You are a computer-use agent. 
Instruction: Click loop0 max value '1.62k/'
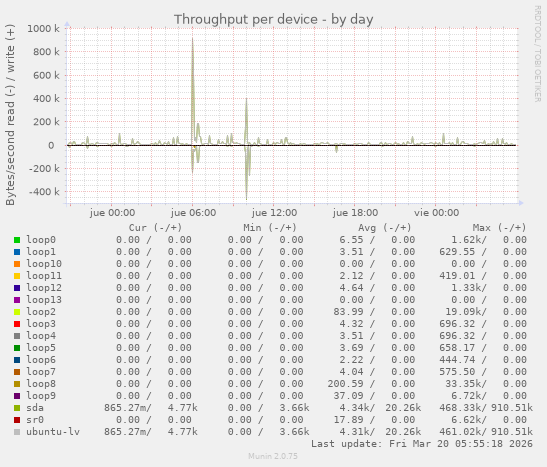click(469, 240)
